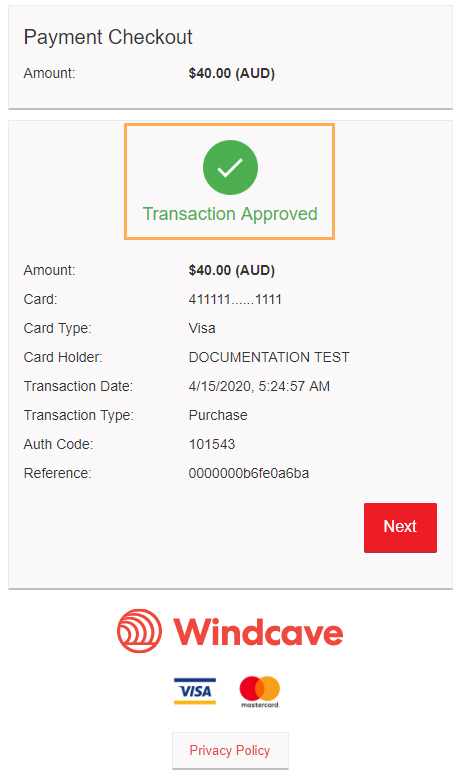
Task: Click the transaction date 4/15/2020 value
Action: pos(259,386)
